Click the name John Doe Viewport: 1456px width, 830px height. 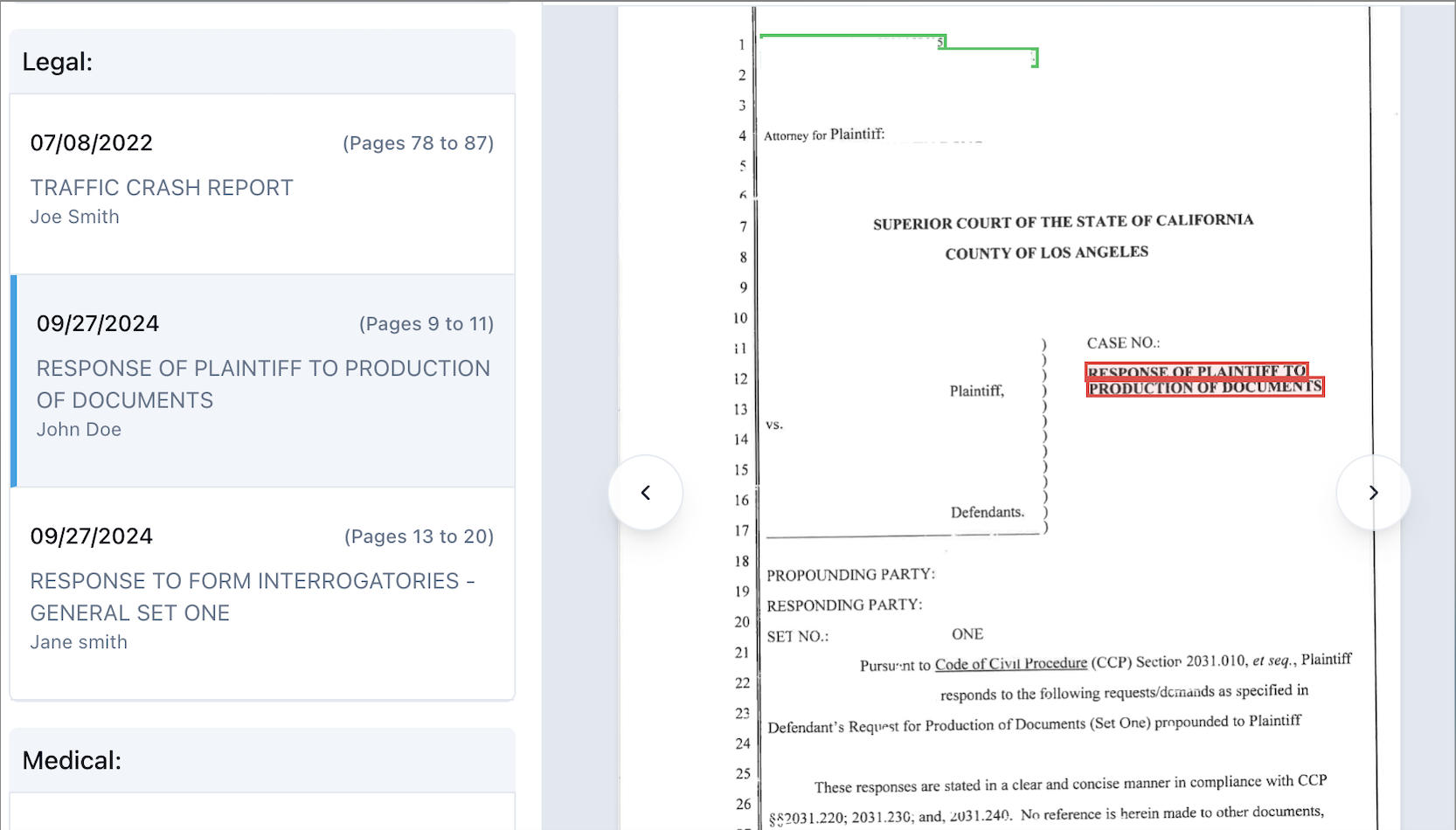79,430
